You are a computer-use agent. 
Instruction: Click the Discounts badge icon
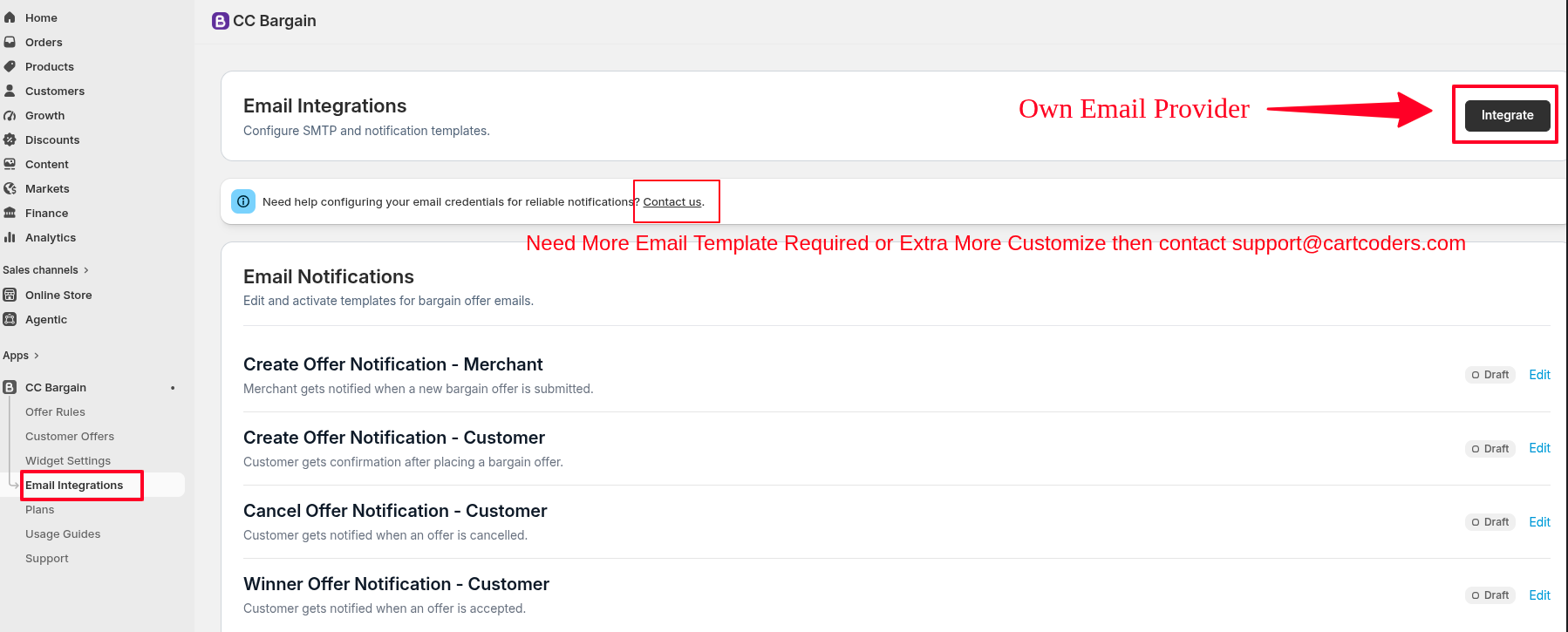point(10,139)
